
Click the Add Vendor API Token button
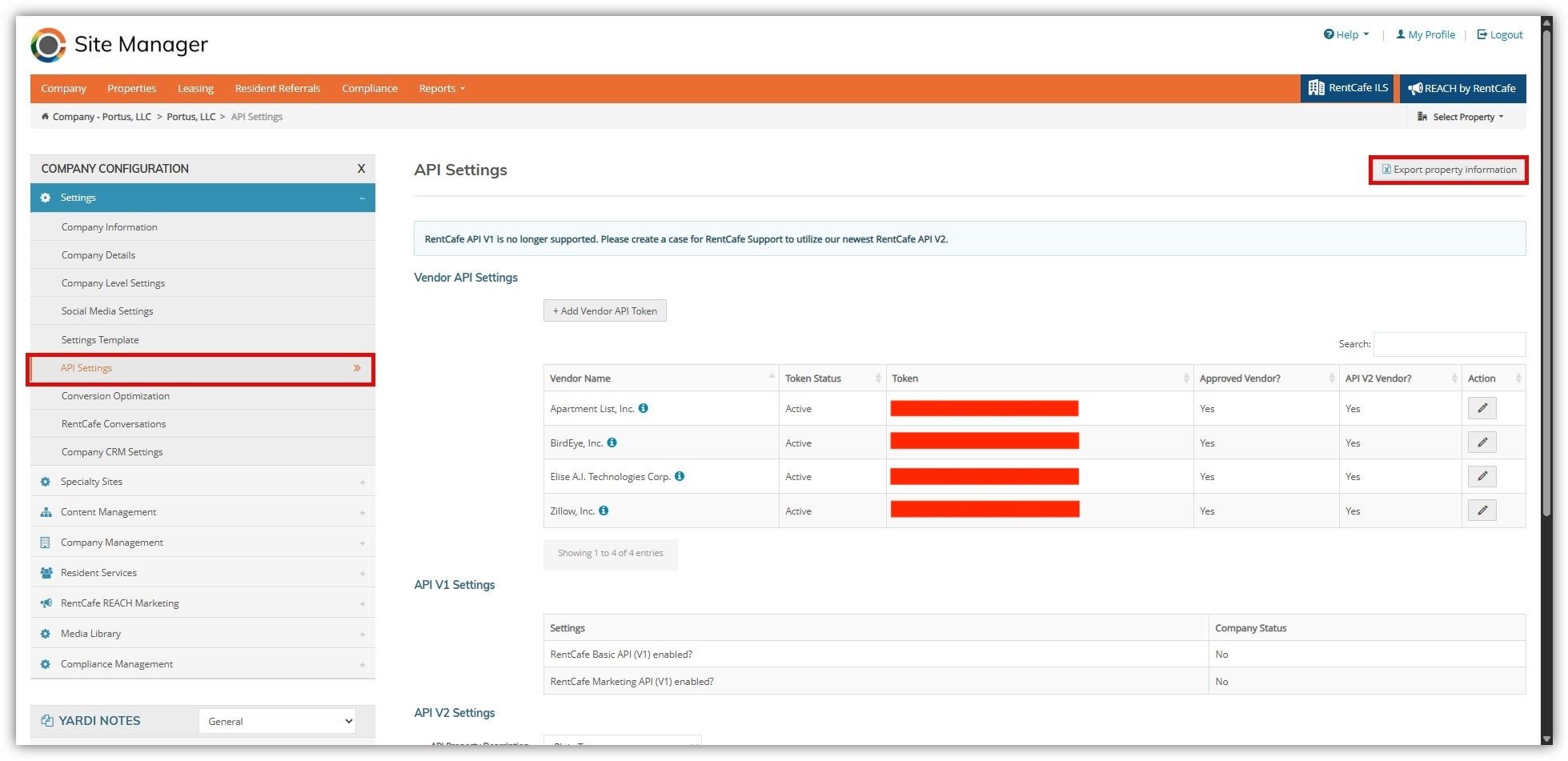pyautogui.click(x=605, y=310)
